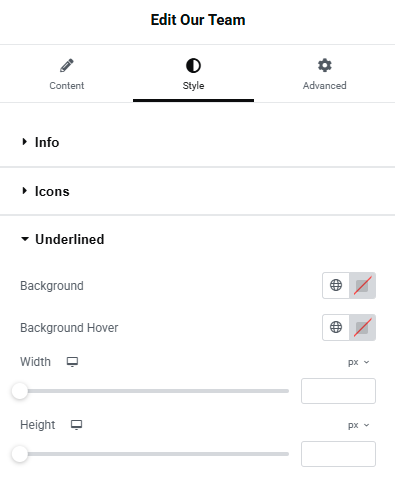Viewport: 395px width, 484px height.
Task: Focus the Width value input field
Action: tap(338, 391)
